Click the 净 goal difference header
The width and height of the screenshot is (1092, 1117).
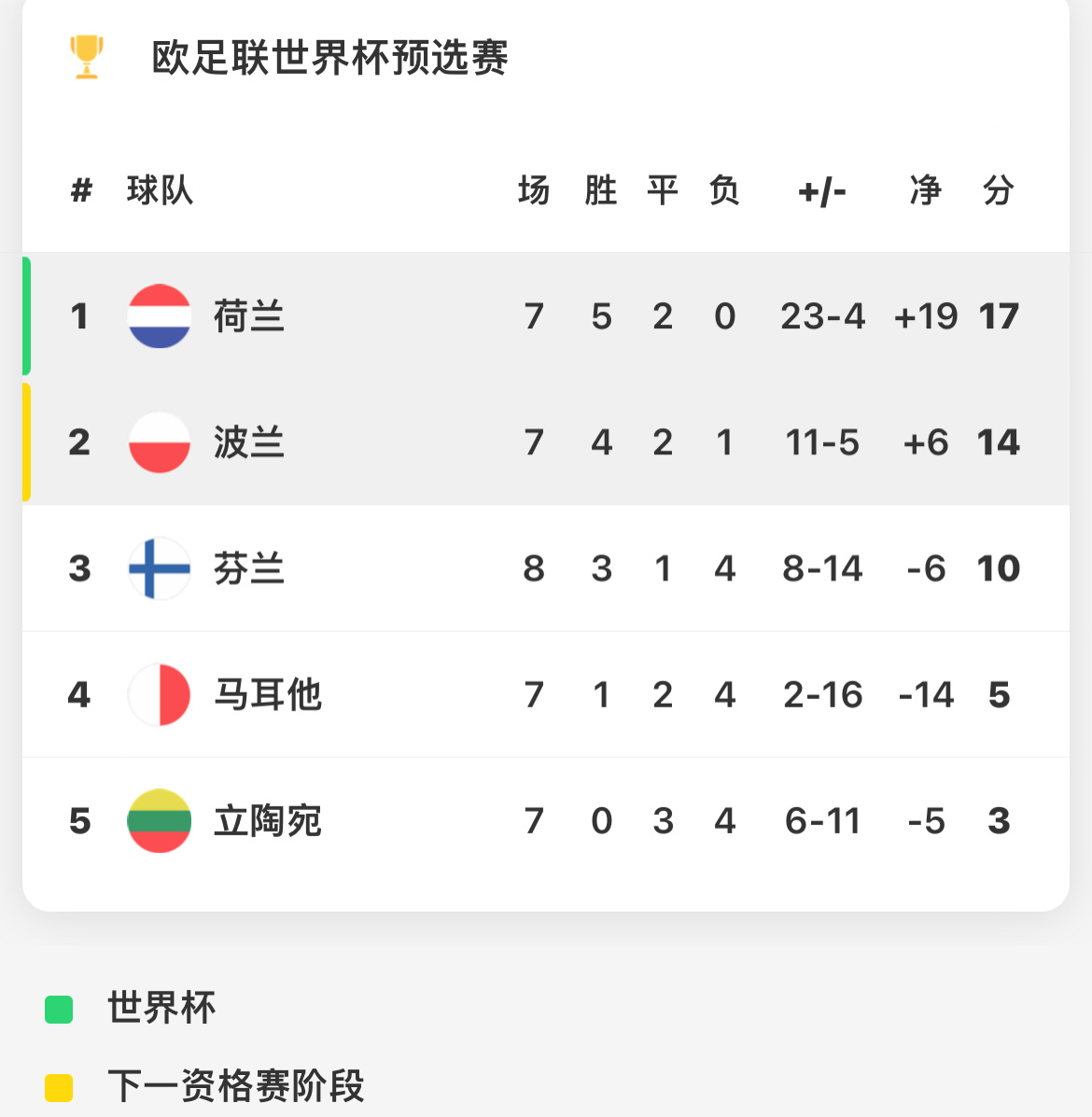click(x=925, y=191)
